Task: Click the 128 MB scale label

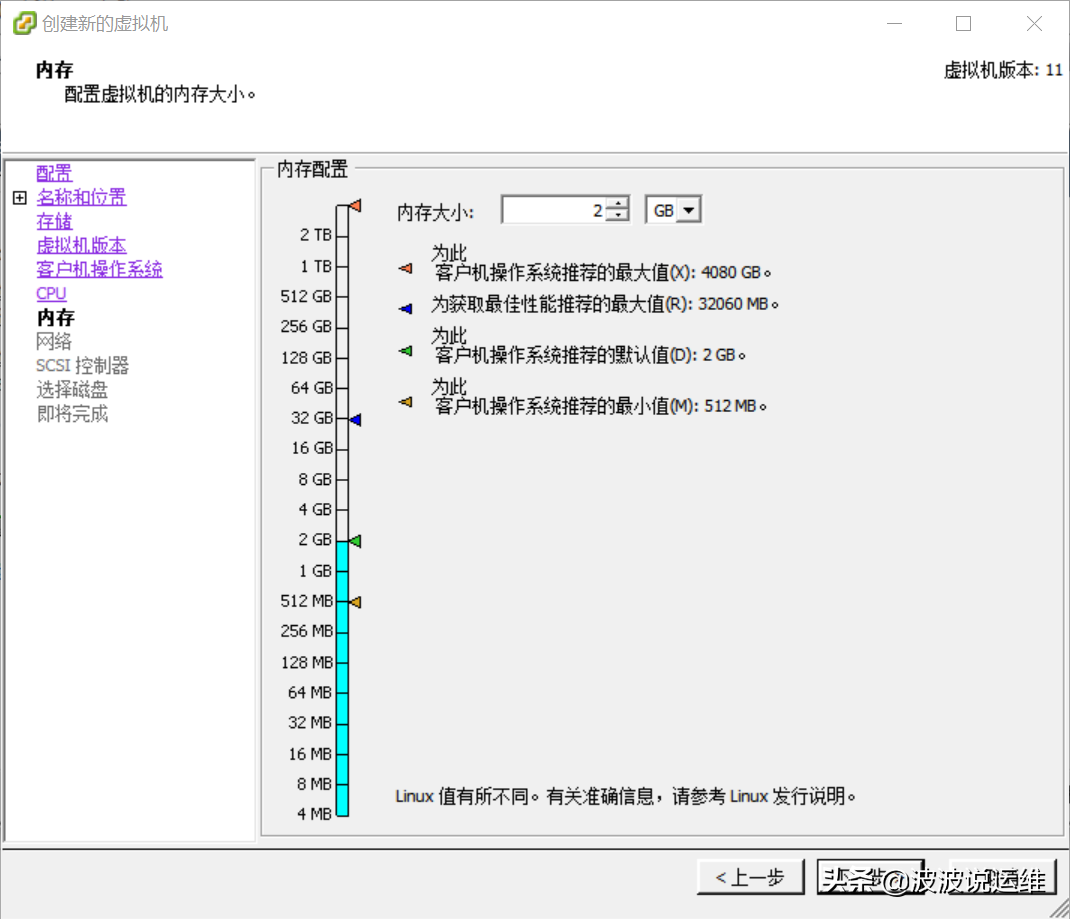Action: pyautogui.click(x=306, y=662)
